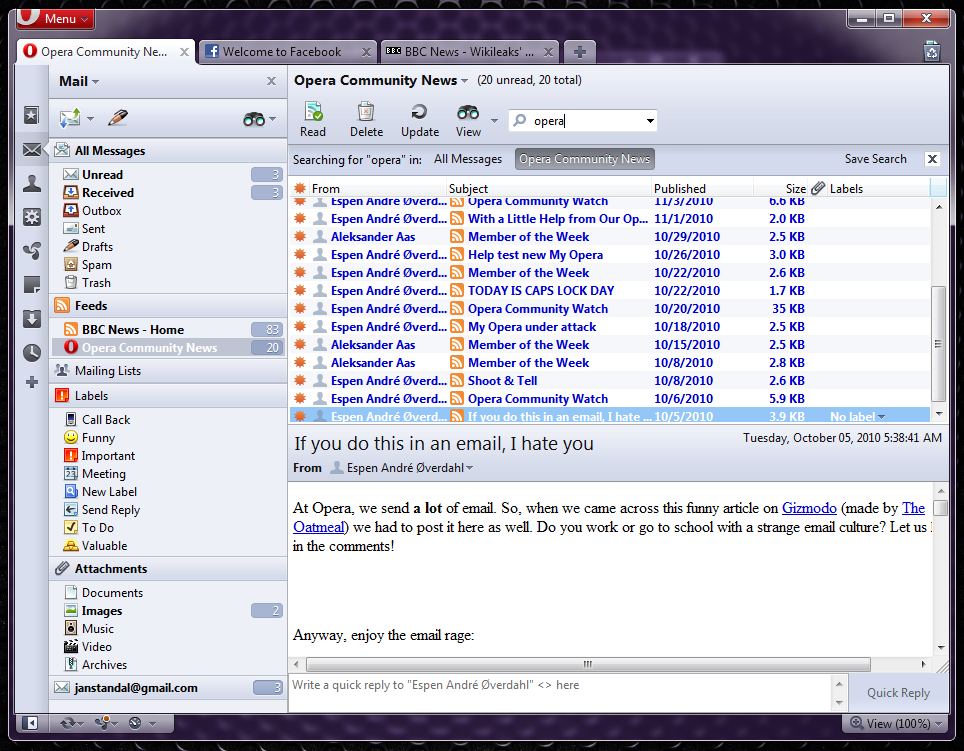
Task: Open the No label dropdown on selected message
Action: pyautogui.click(x=858, y=417)
